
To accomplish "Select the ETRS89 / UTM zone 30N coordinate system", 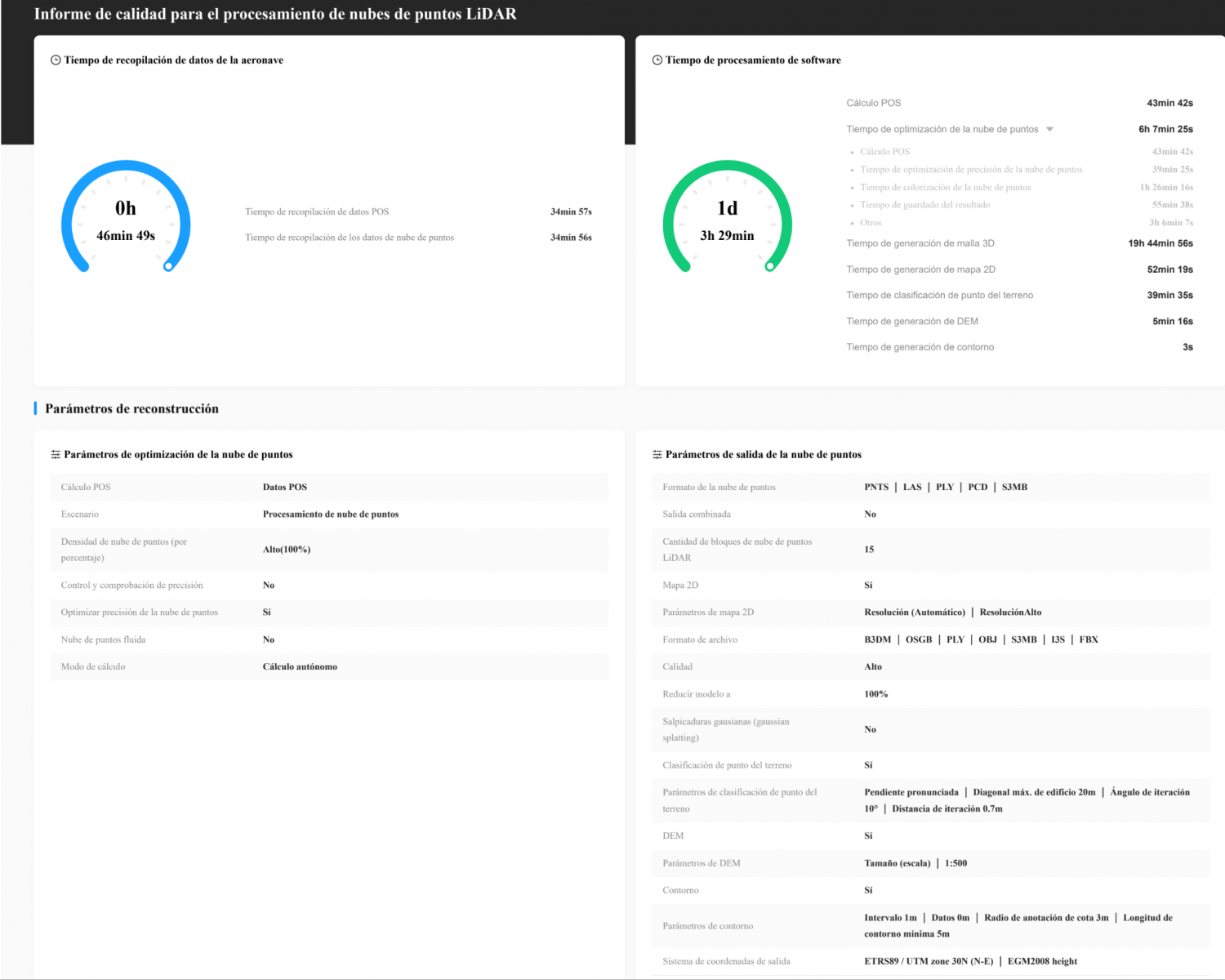I will pyautogui.click(x=929, y=961).
